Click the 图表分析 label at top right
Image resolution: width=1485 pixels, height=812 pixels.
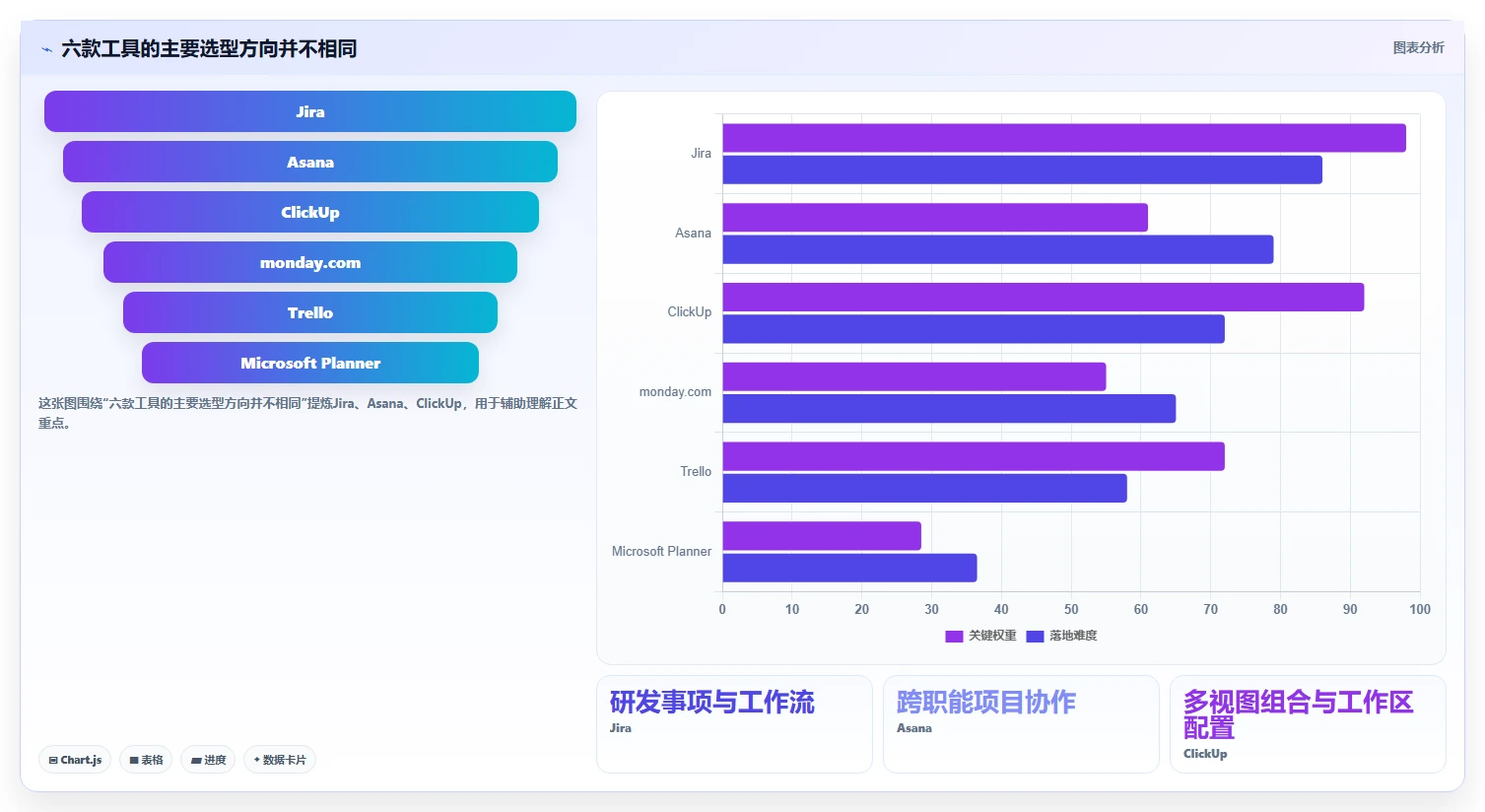click(1418, 47)
